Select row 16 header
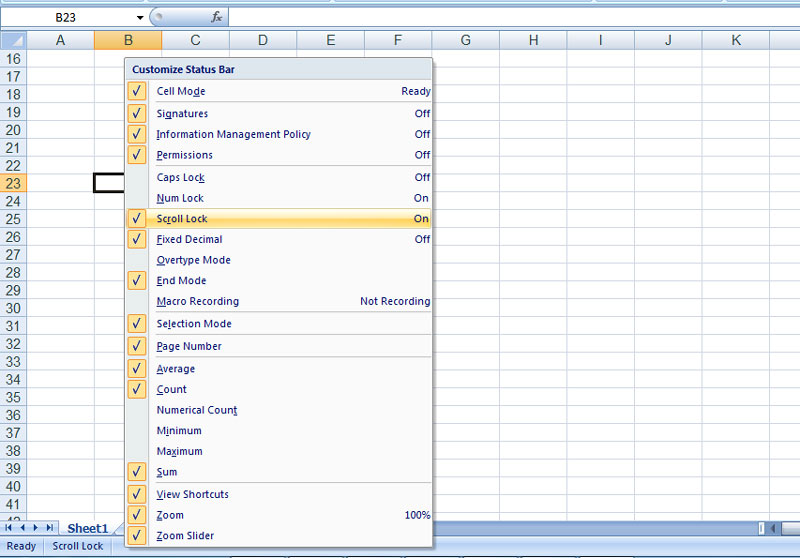Image resolution: width=800 pixels, height=558 pixels. [x=13, y=59]
